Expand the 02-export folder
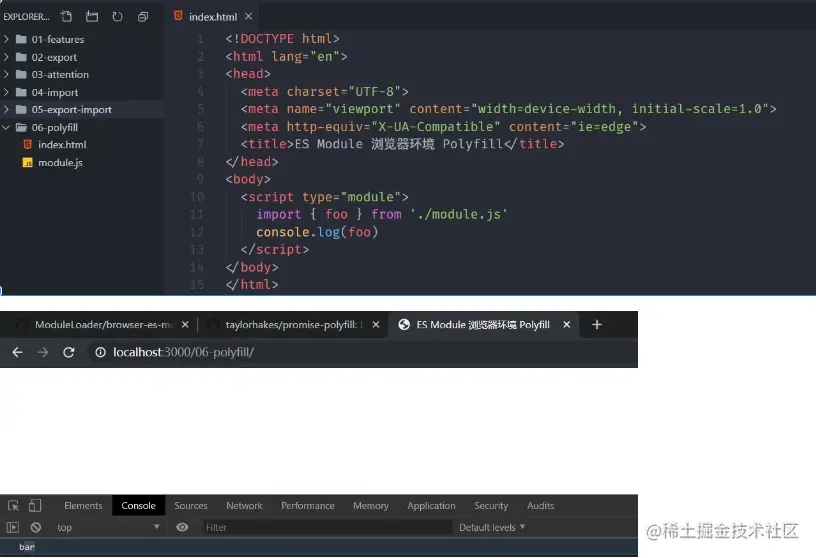Screen dimensions: 816x558 (x=6, y=57)
